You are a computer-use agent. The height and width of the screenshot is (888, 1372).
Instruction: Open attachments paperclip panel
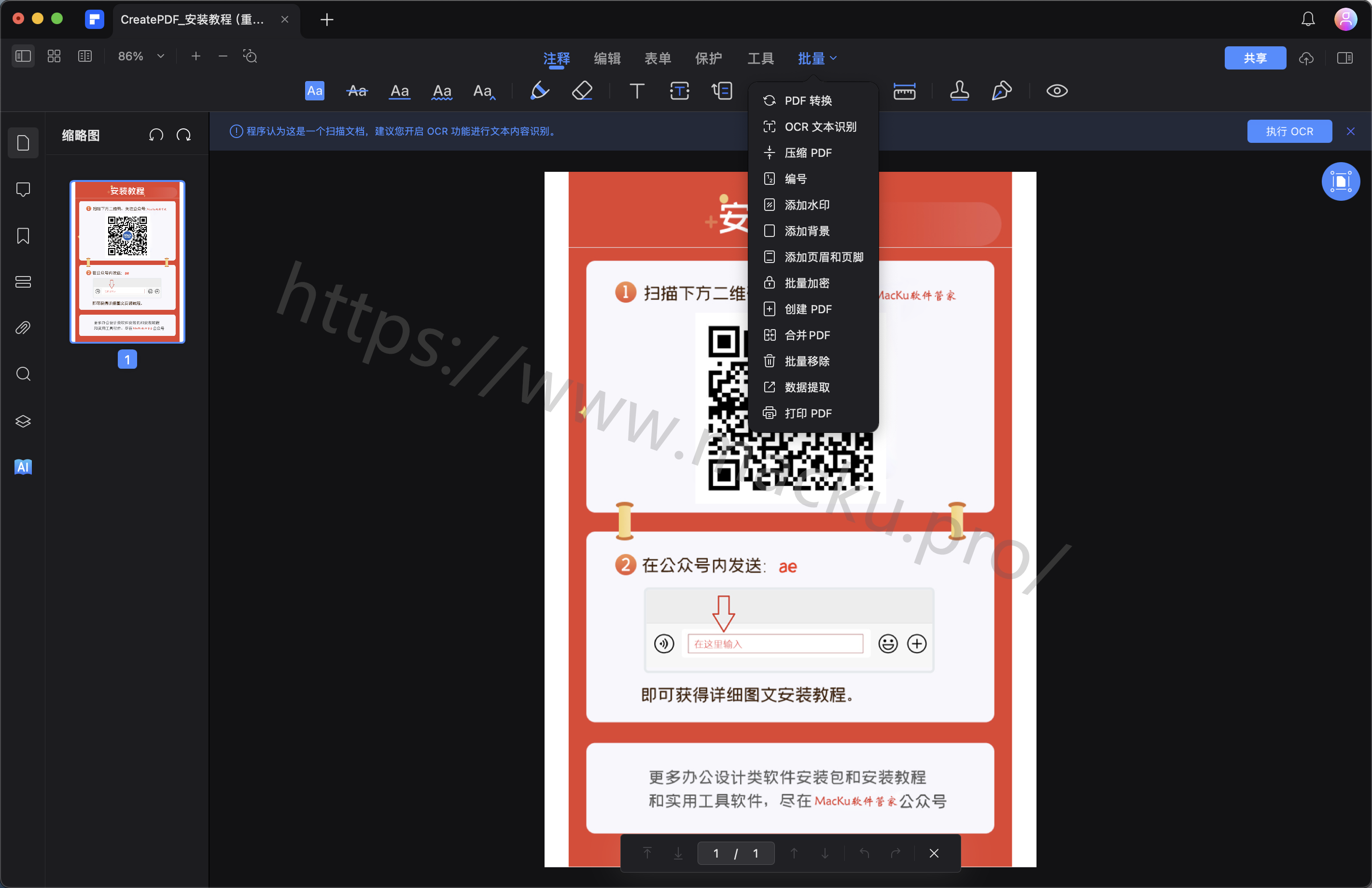click(x=23, y=328)
